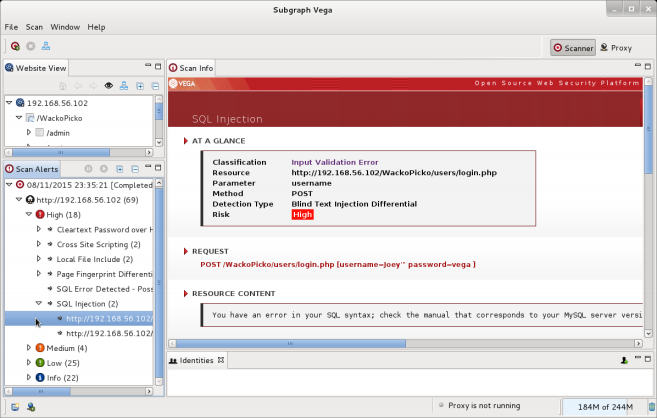Start a new scan from main toolbar

15,46
